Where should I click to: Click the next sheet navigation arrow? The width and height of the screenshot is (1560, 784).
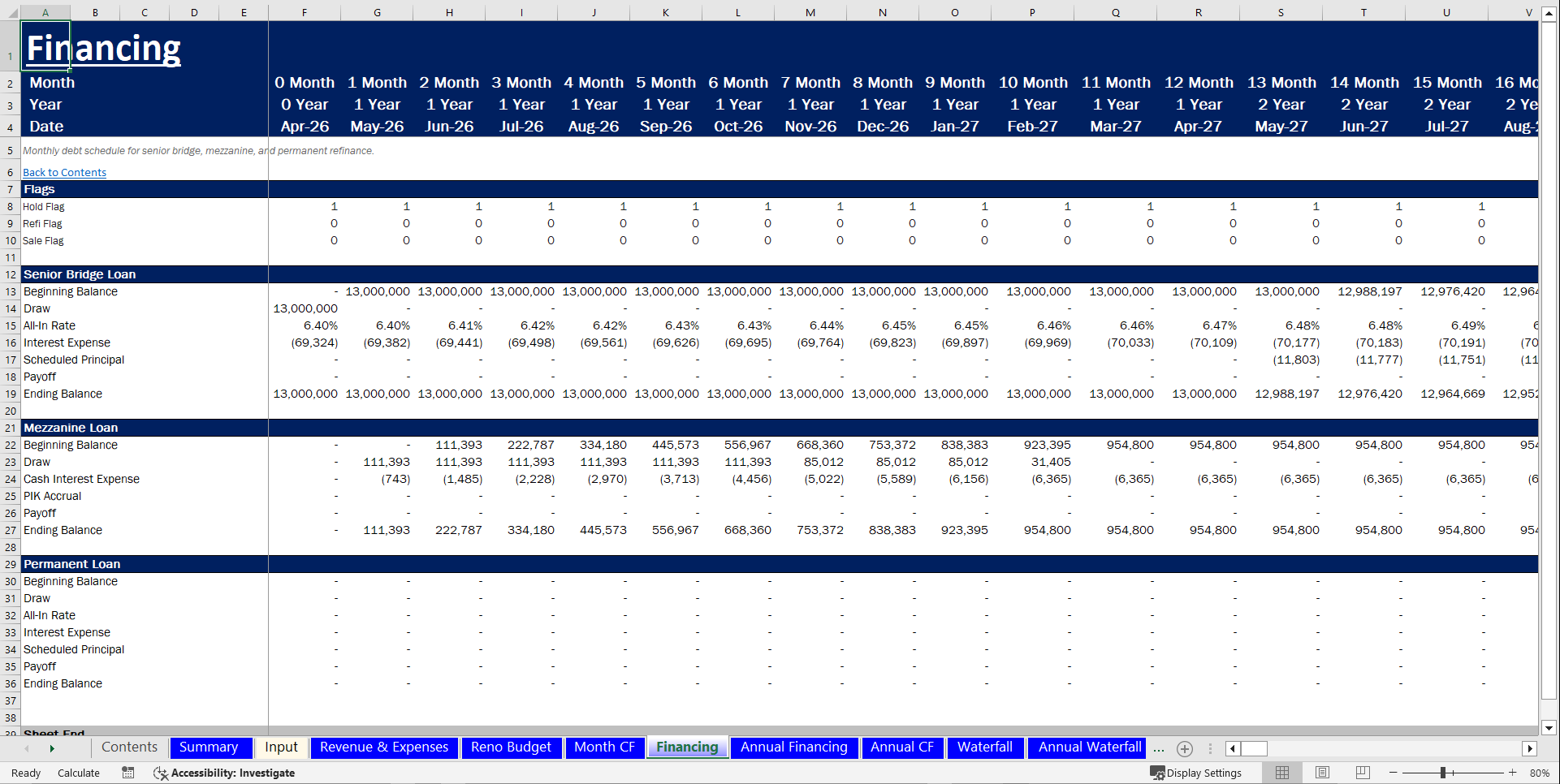[52, 748]
